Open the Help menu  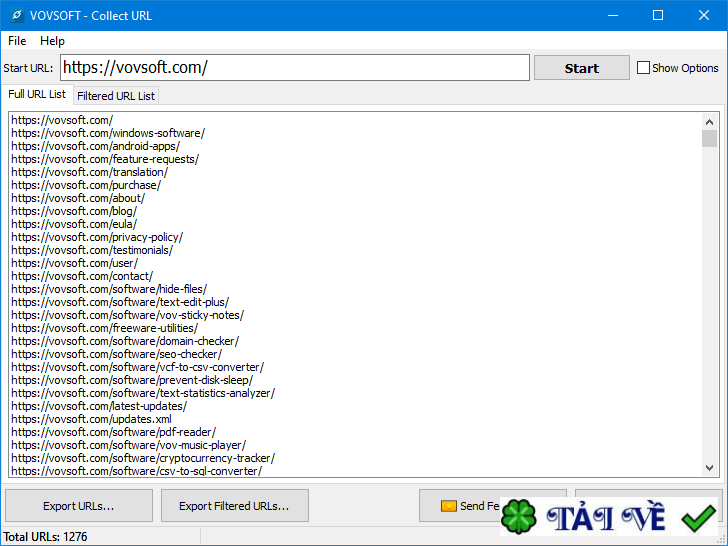click(x=52, y=41)
